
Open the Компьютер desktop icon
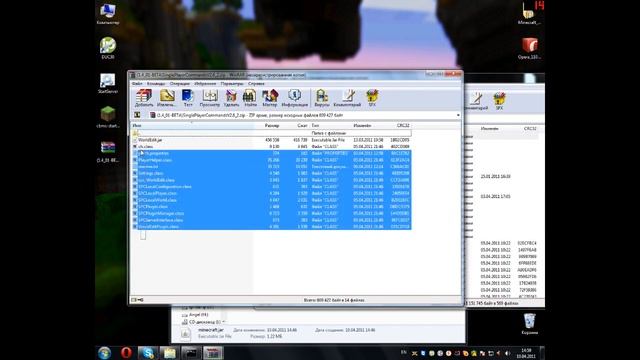pos(108,14)
